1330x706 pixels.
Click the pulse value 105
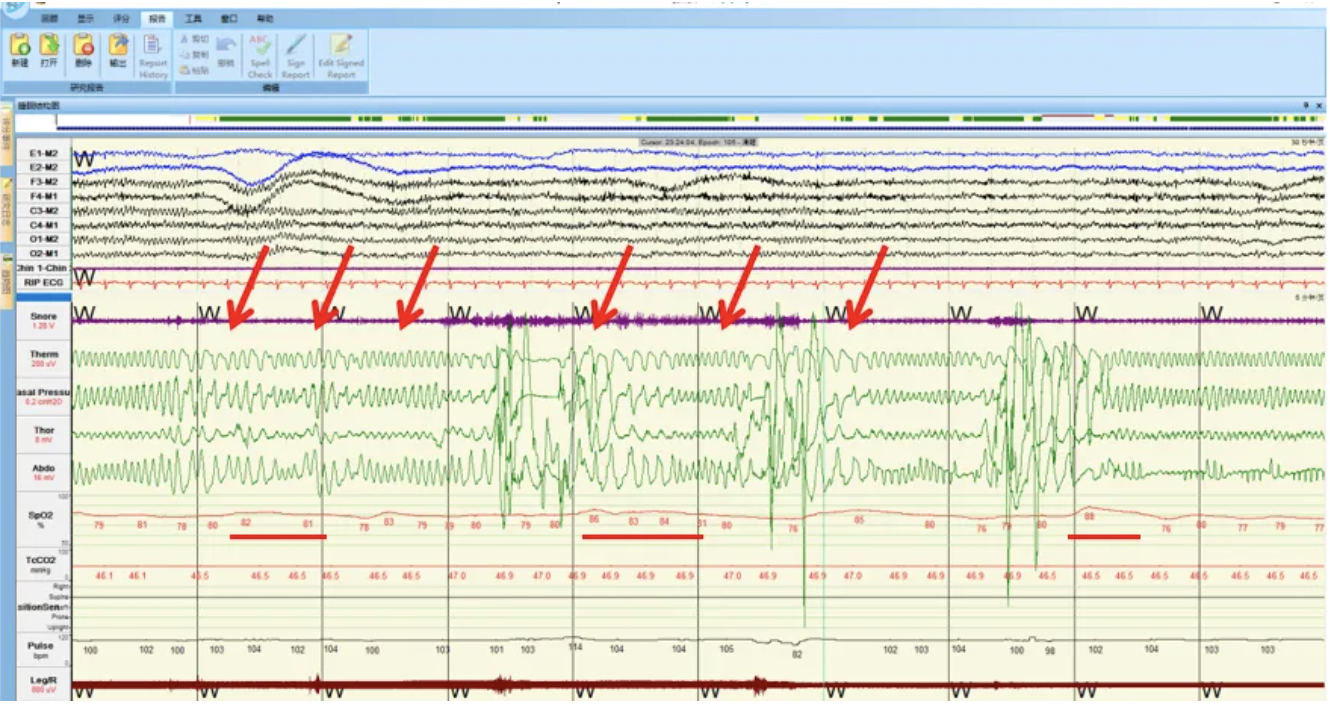[x=727, y=649]
